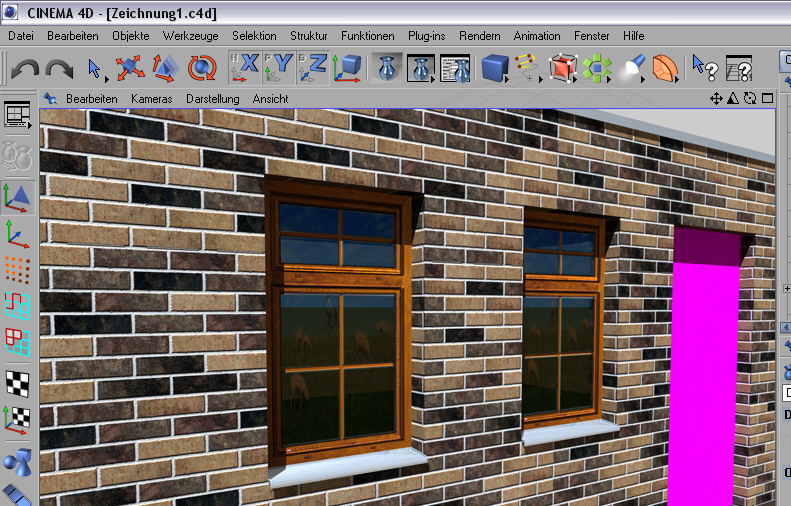
Task: Add a cube primitive object
Action: (495, 68)
